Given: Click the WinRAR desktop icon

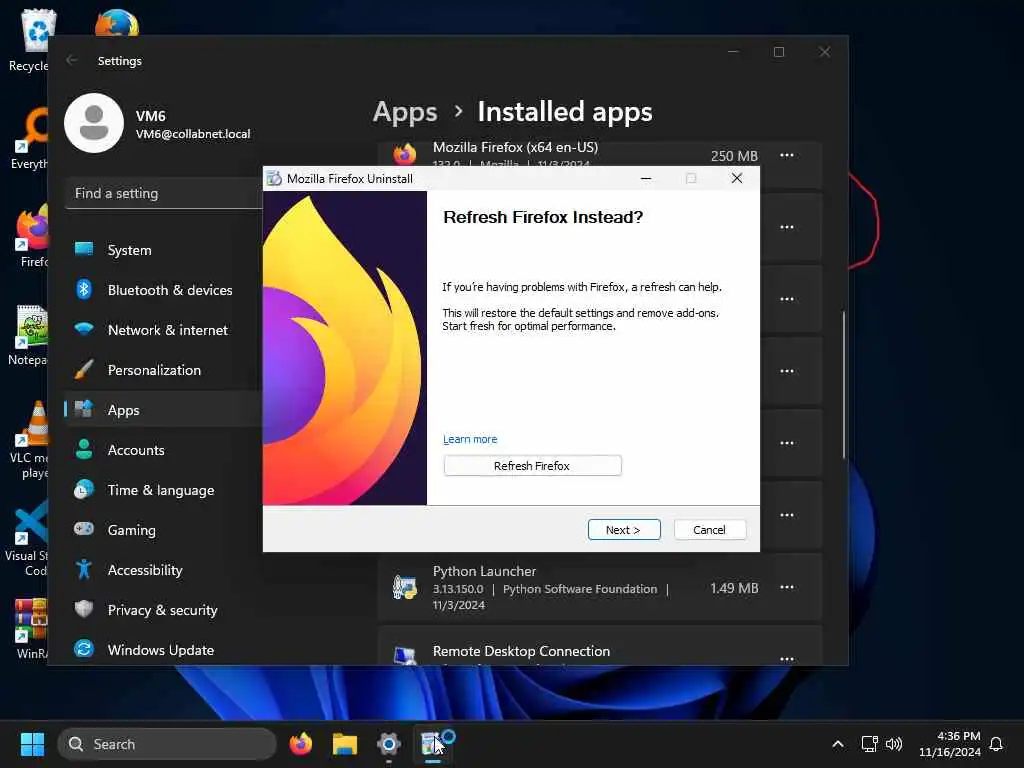Looking at the screenshot, I should [x=31, y=628].
